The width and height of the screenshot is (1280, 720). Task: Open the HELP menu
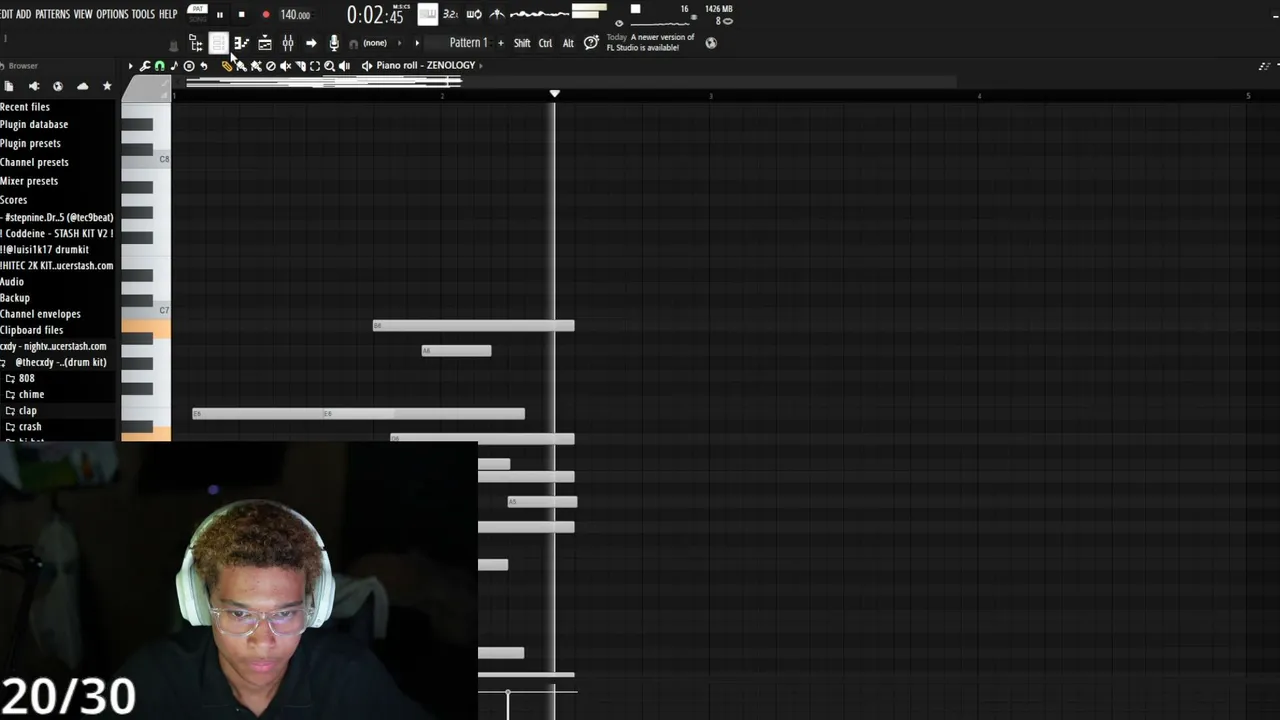point(168,14)
